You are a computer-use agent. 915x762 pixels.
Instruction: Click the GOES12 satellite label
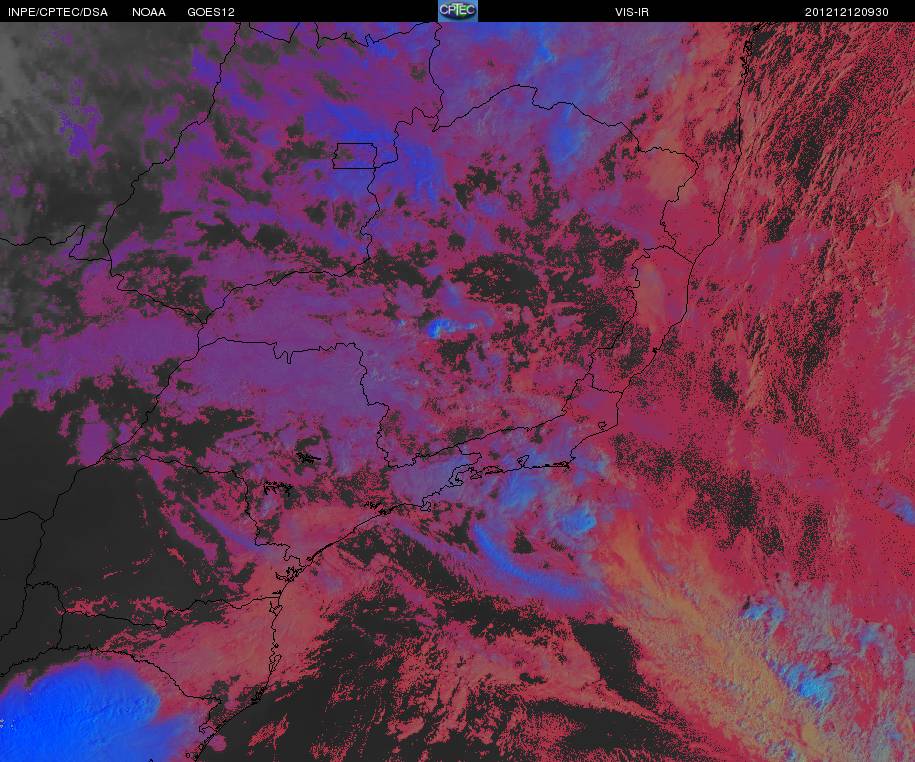[x=211, y=12]
